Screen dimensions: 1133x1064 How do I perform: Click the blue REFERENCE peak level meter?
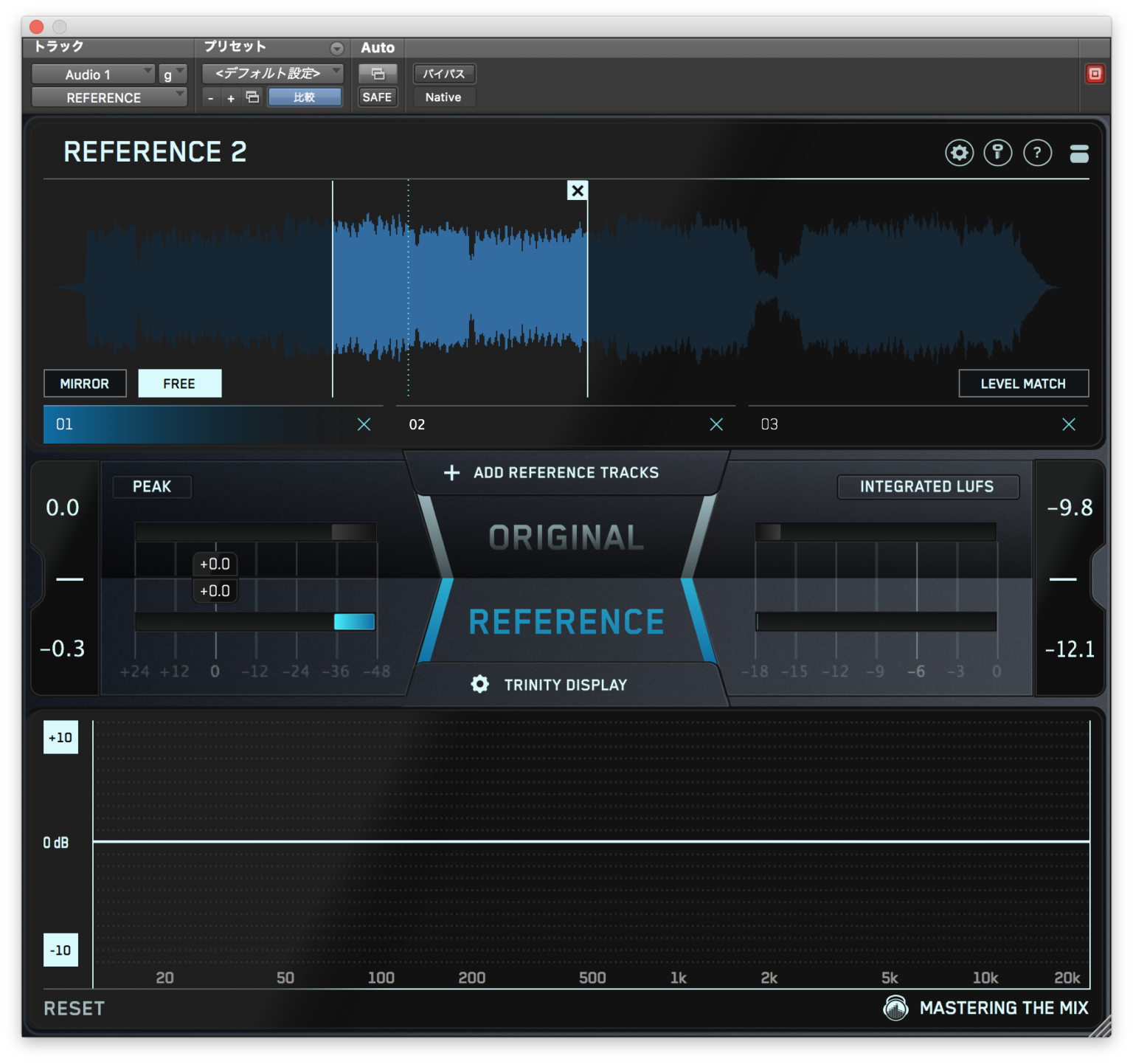point(354,622)
